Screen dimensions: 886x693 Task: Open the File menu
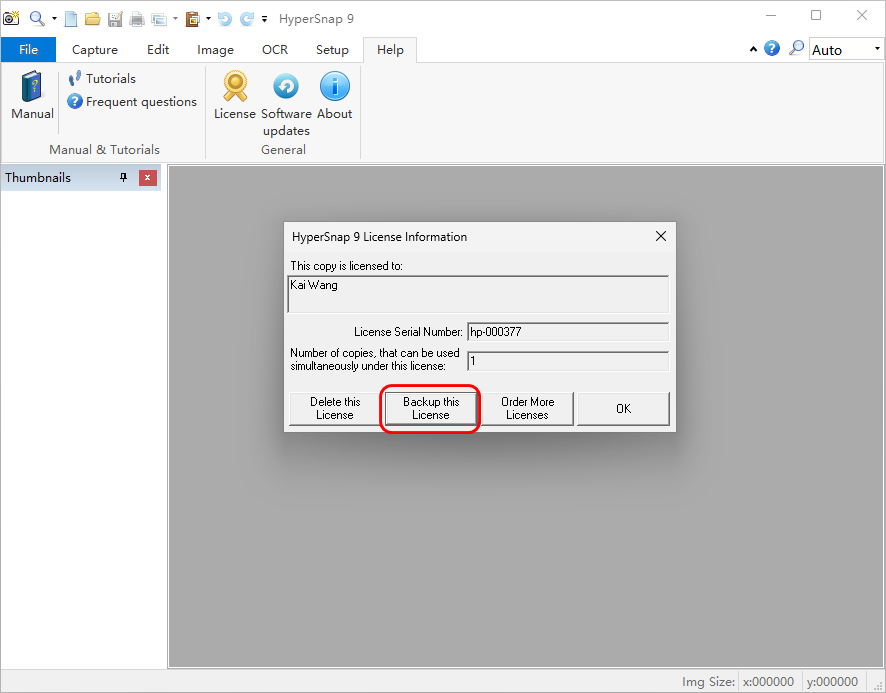pos(28,50)
